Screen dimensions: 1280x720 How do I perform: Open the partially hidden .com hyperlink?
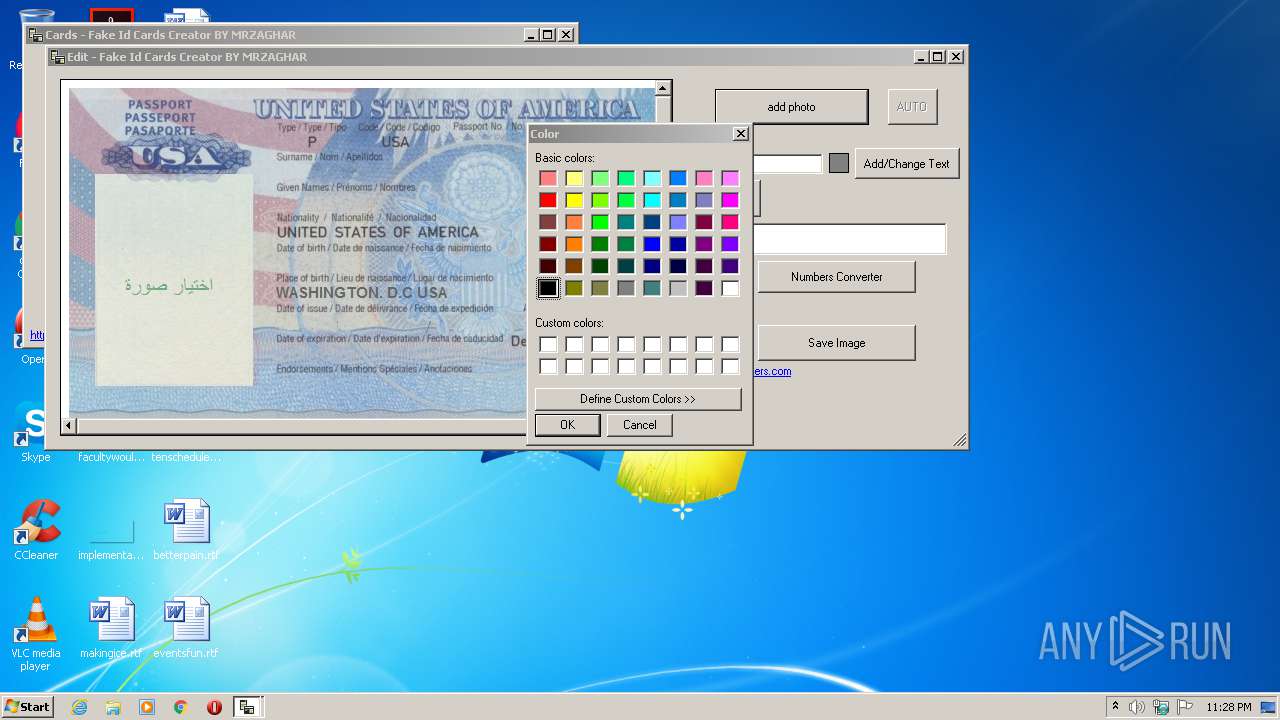(x=772, y=372)
